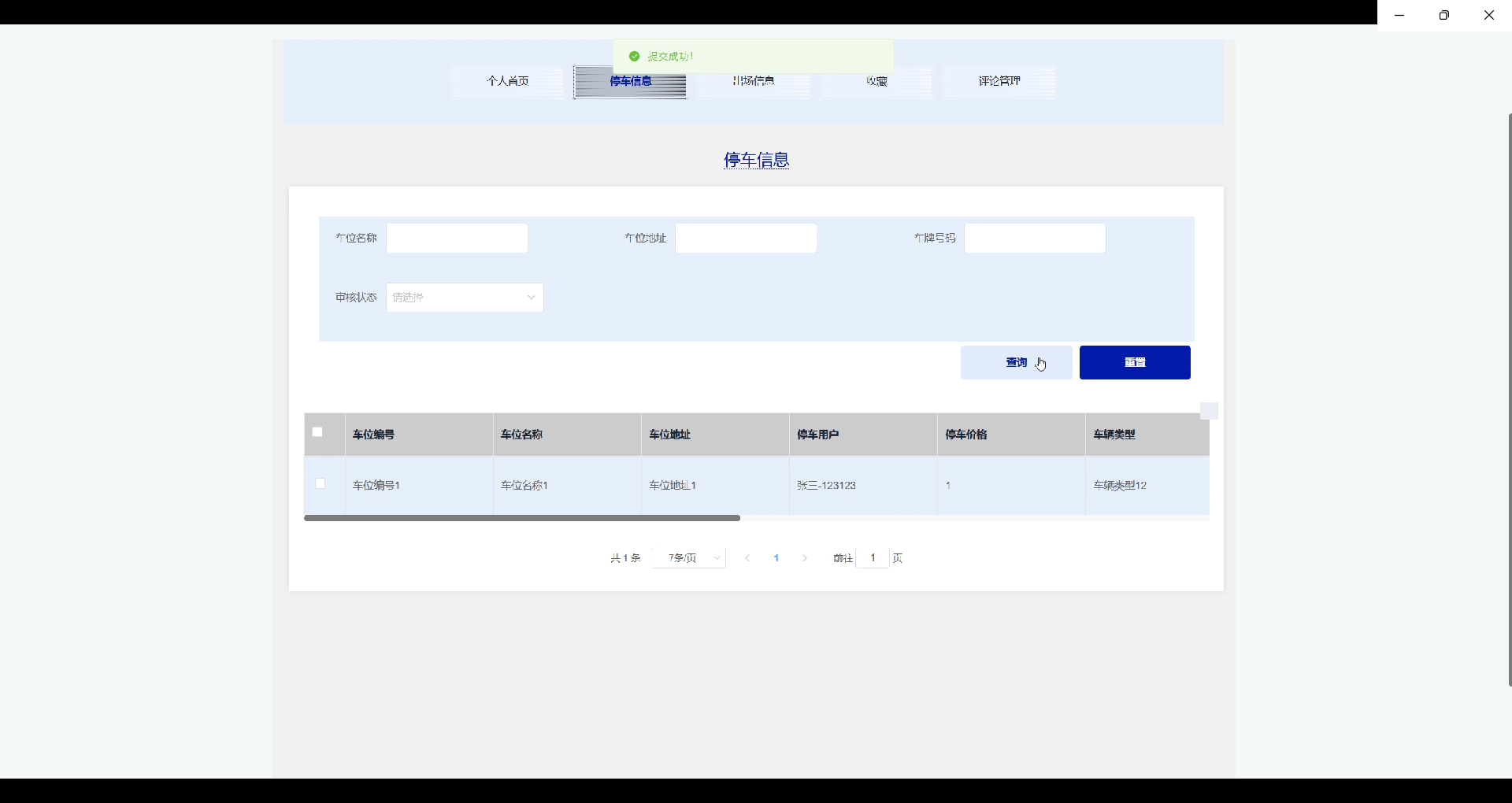Open the 出场信息 tab

754,82
